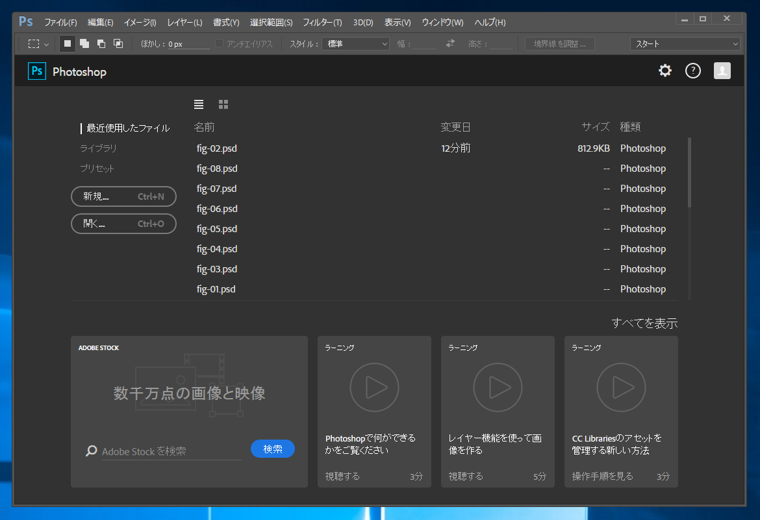
Task: Open the イメージ(I) menu
Action: 140,22
